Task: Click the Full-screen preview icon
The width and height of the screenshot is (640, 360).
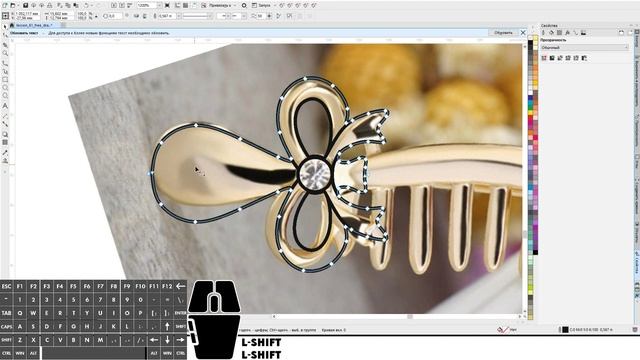Action: coord(167,5)
